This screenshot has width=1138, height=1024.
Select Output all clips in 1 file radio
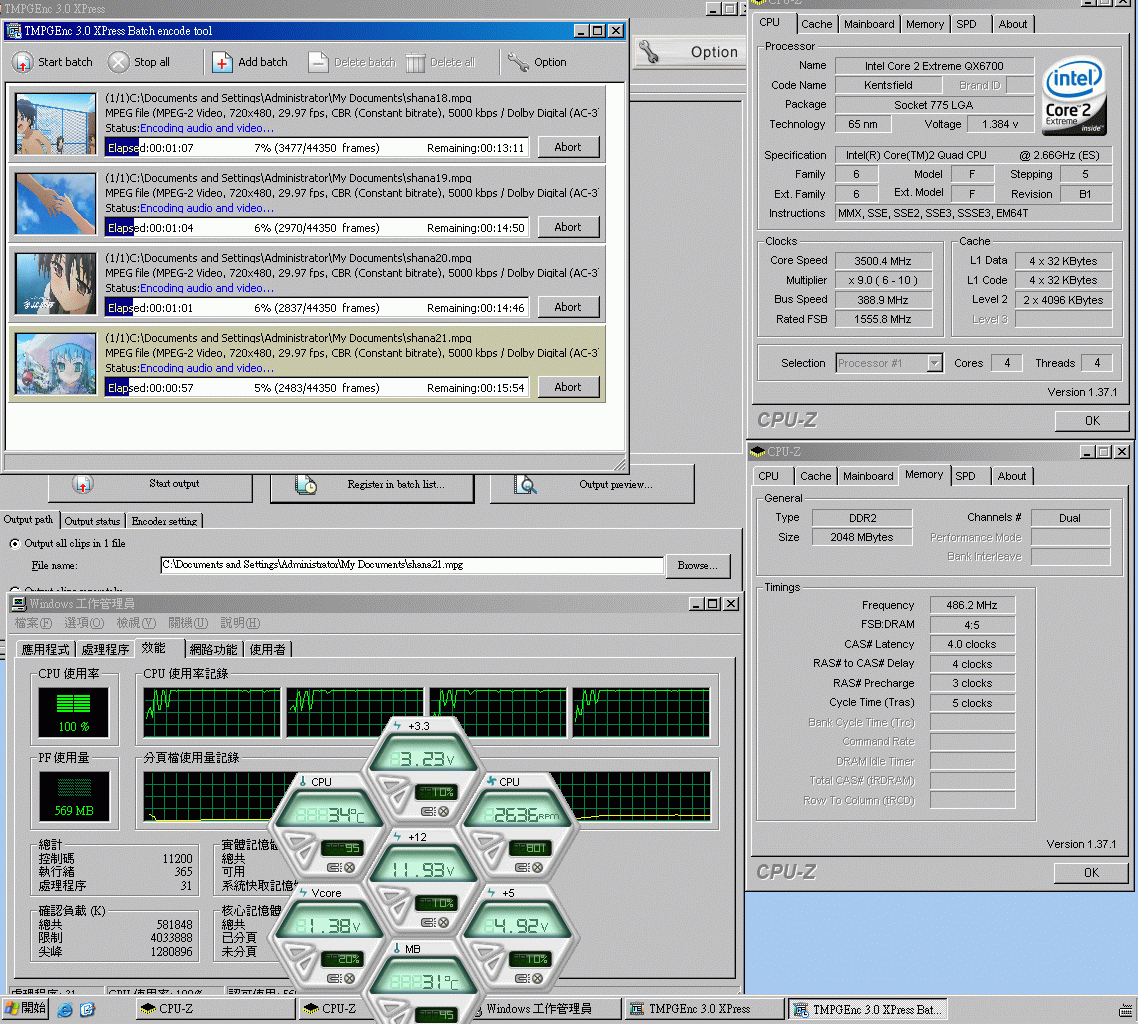point(15,544)
